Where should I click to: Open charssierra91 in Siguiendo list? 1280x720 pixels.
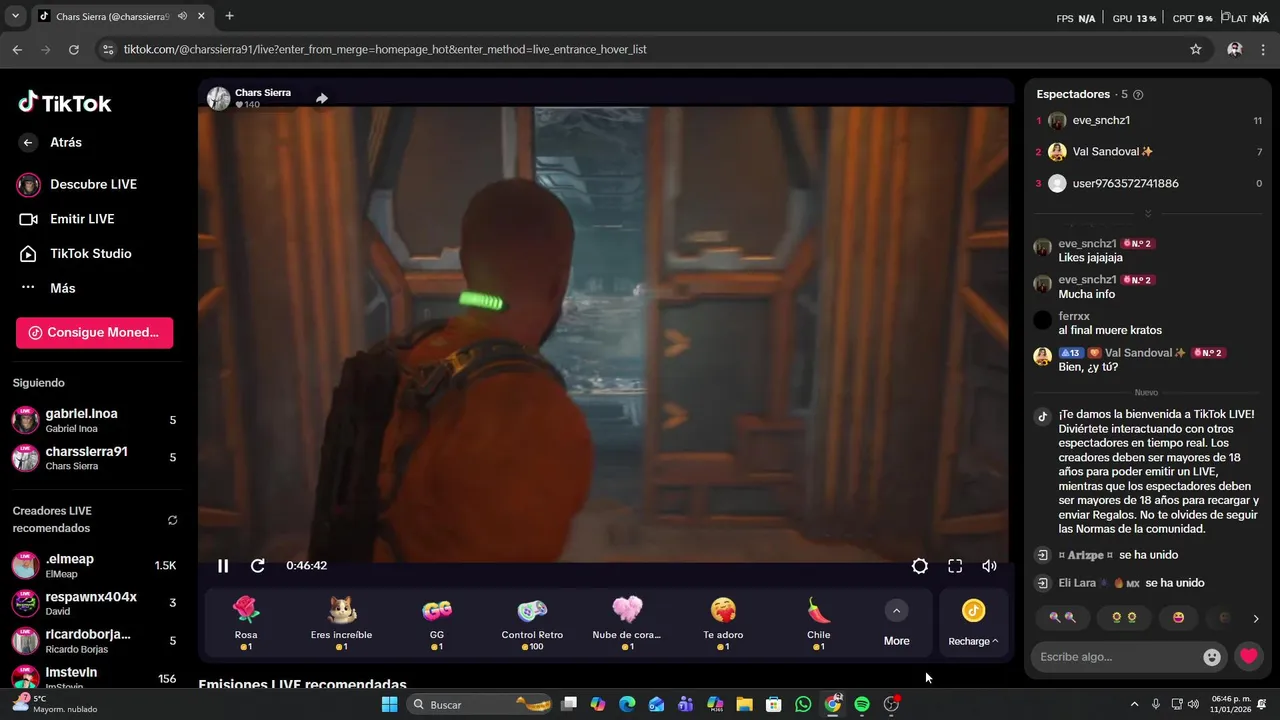[x=95, y=458]
